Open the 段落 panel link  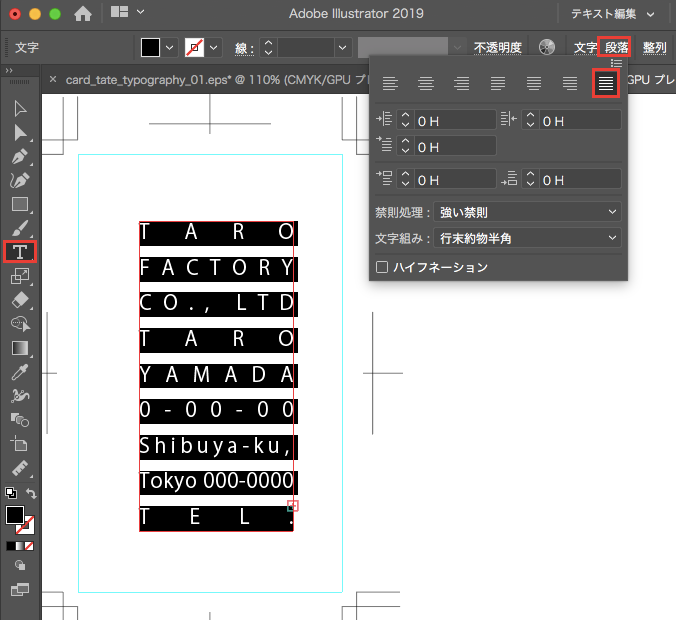[617, 47]
